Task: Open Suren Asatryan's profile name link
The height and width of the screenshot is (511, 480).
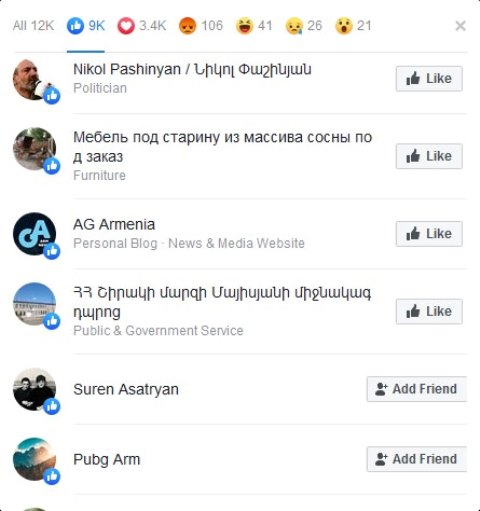Action: click(126, 389)
